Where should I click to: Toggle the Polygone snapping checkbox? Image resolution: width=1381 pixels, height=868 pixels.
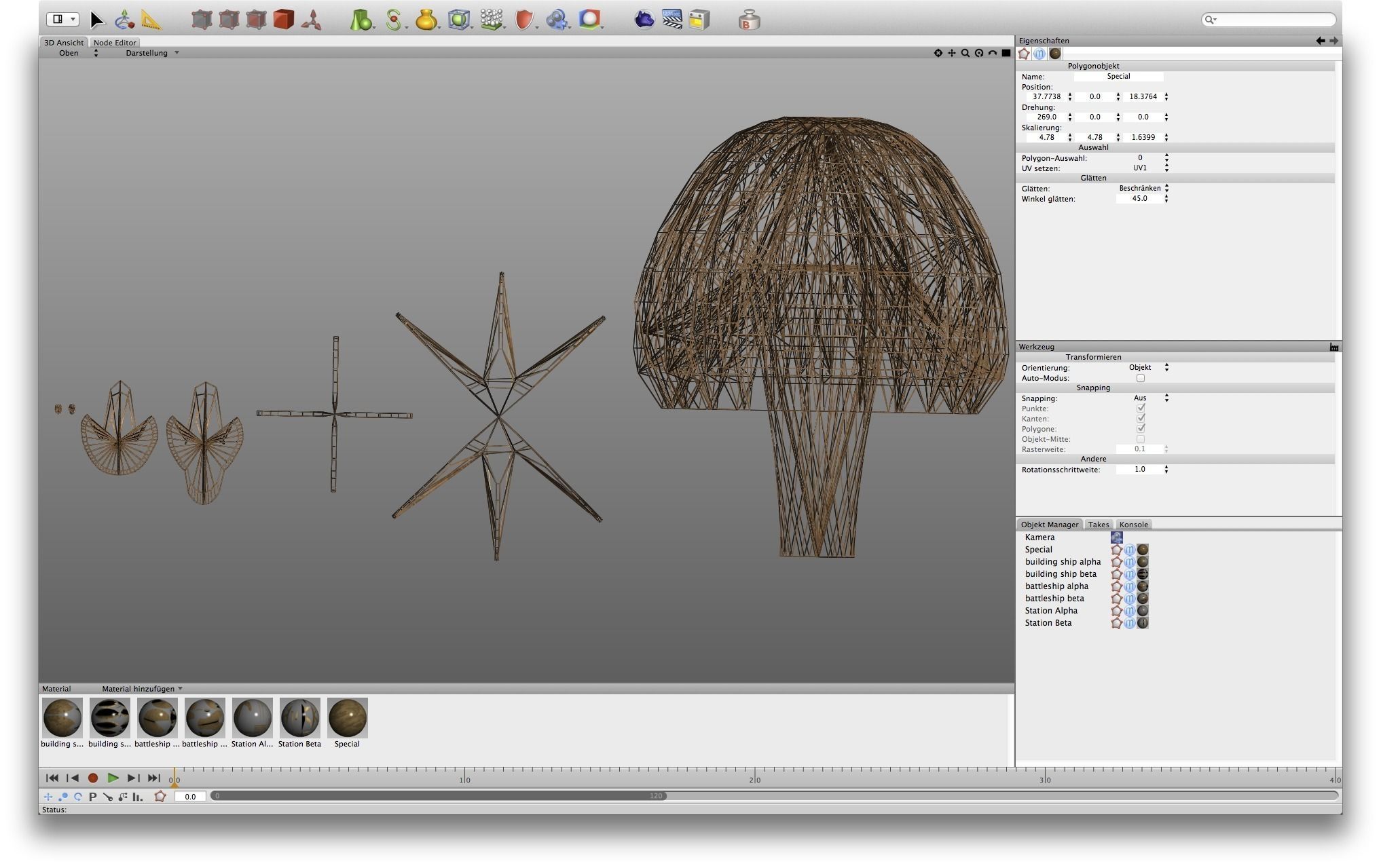point(1140,429)
